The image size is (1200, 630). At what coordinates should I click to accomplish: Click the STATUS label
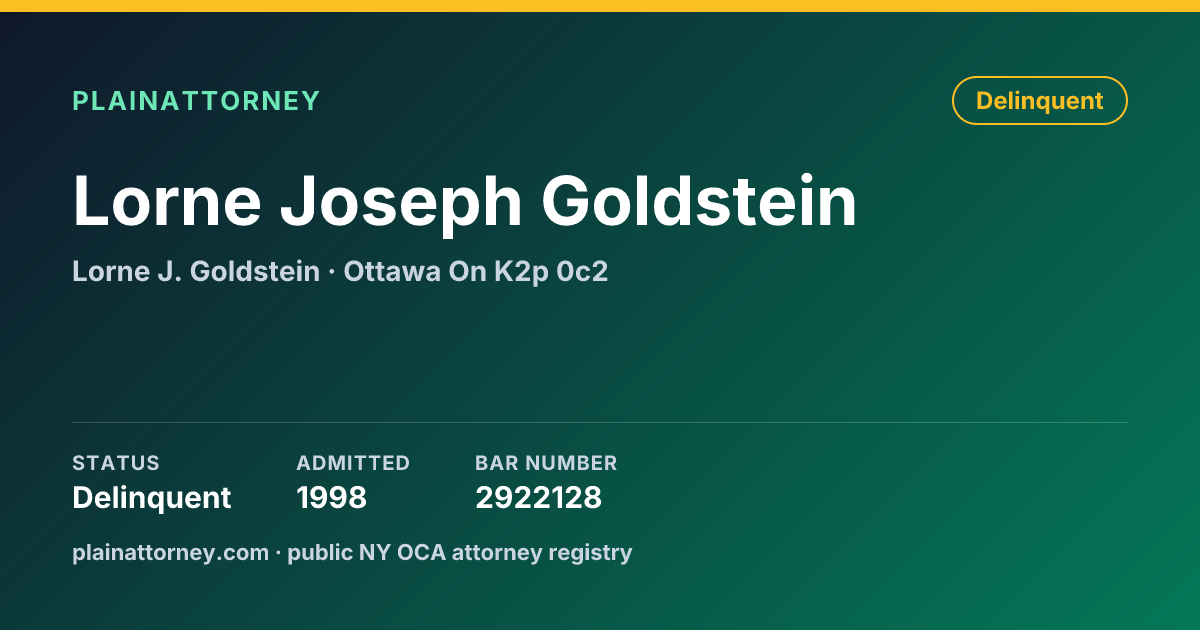(116, 463)
